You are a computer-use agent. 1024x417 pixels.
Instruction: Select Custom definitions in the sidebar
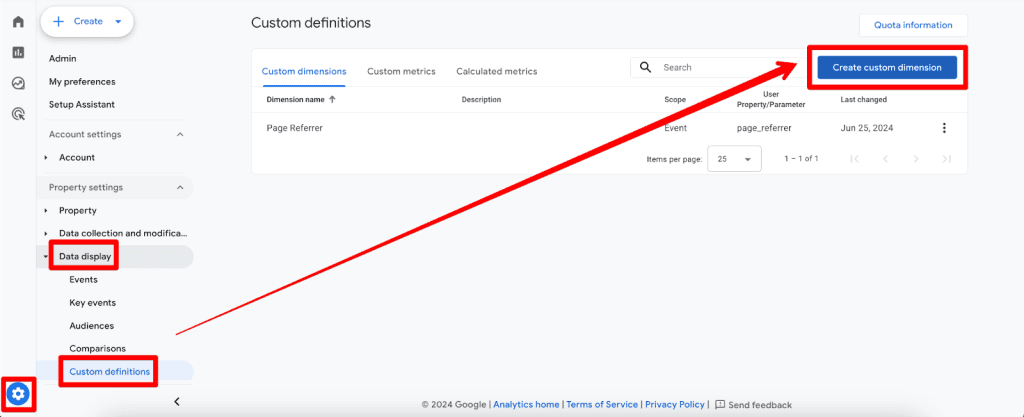pyautogui.click(x=110, y=372)
